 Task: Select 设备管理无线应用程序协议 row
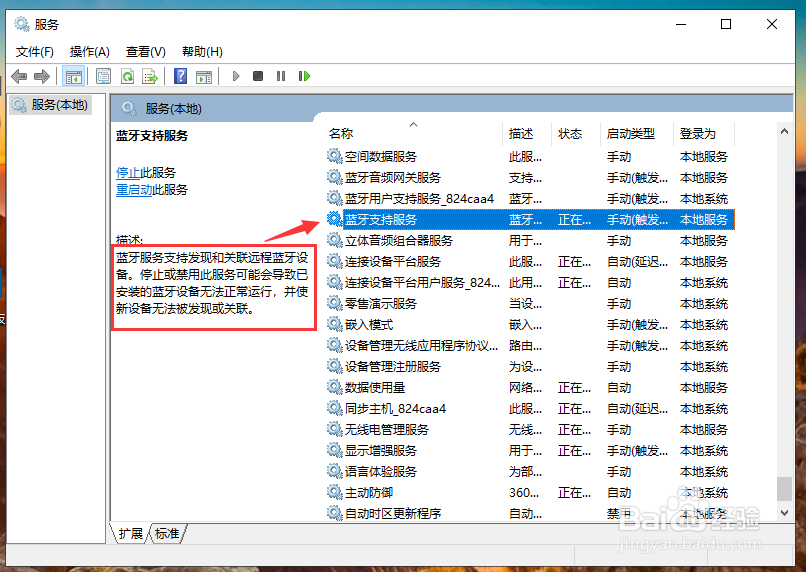point(530,346)
